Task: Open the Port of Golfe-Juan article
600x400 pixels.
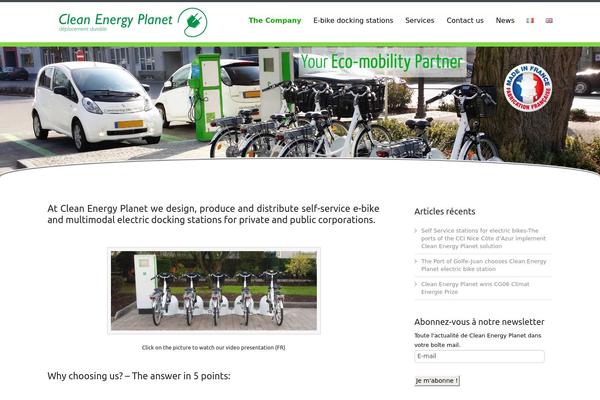Action: point(484,265)
